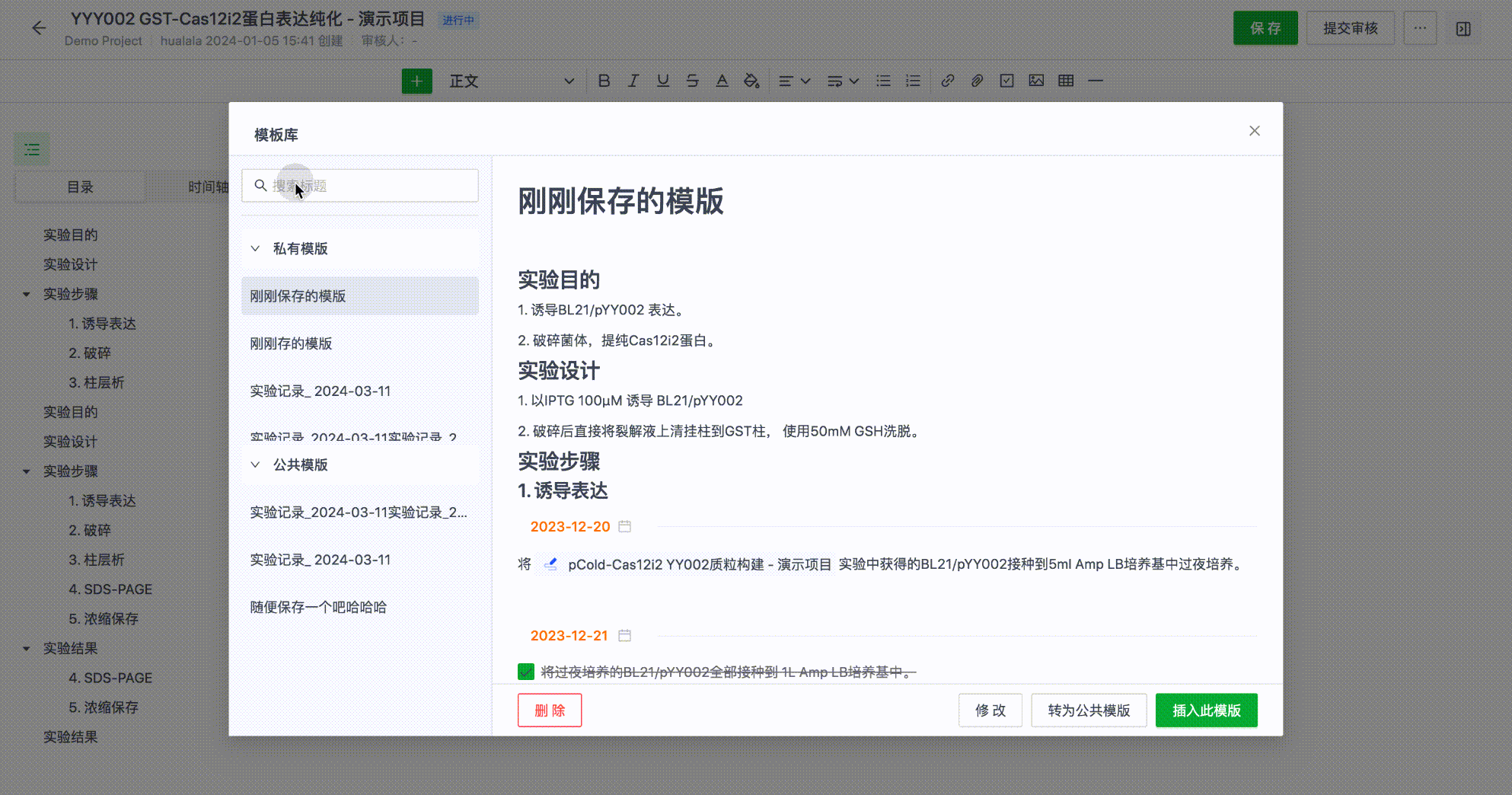The image size is (1512, 795).
Task: Click the 插入此模版 button
Action: 1206,710
